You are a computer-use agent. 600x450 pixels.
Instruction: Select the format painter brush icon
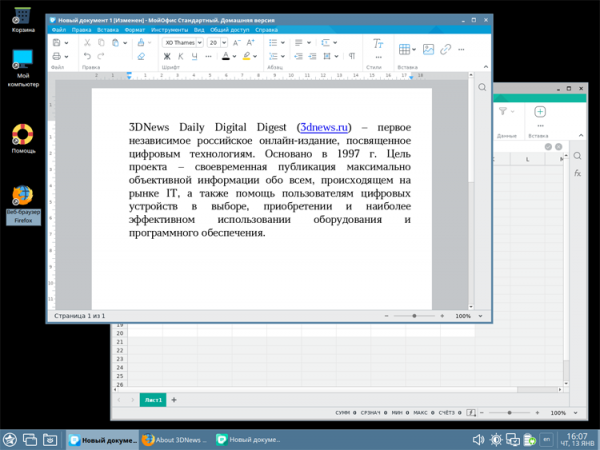click(x=141, y=42)
